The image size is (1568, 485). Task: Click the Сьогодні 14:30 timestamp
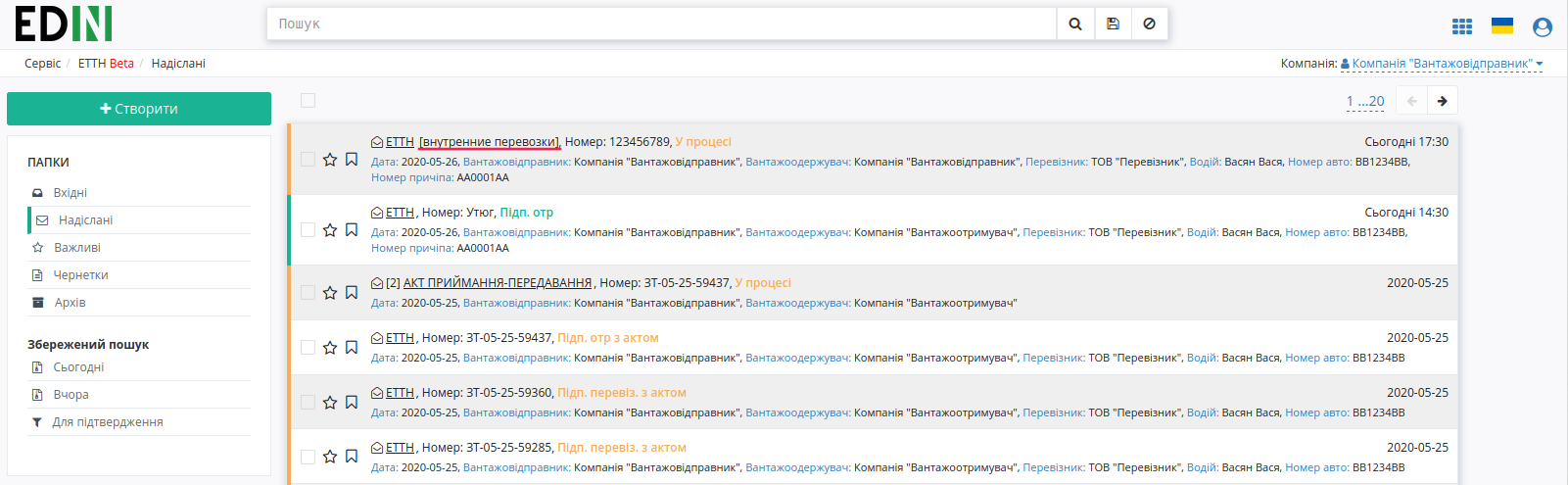coord(1406,213)
